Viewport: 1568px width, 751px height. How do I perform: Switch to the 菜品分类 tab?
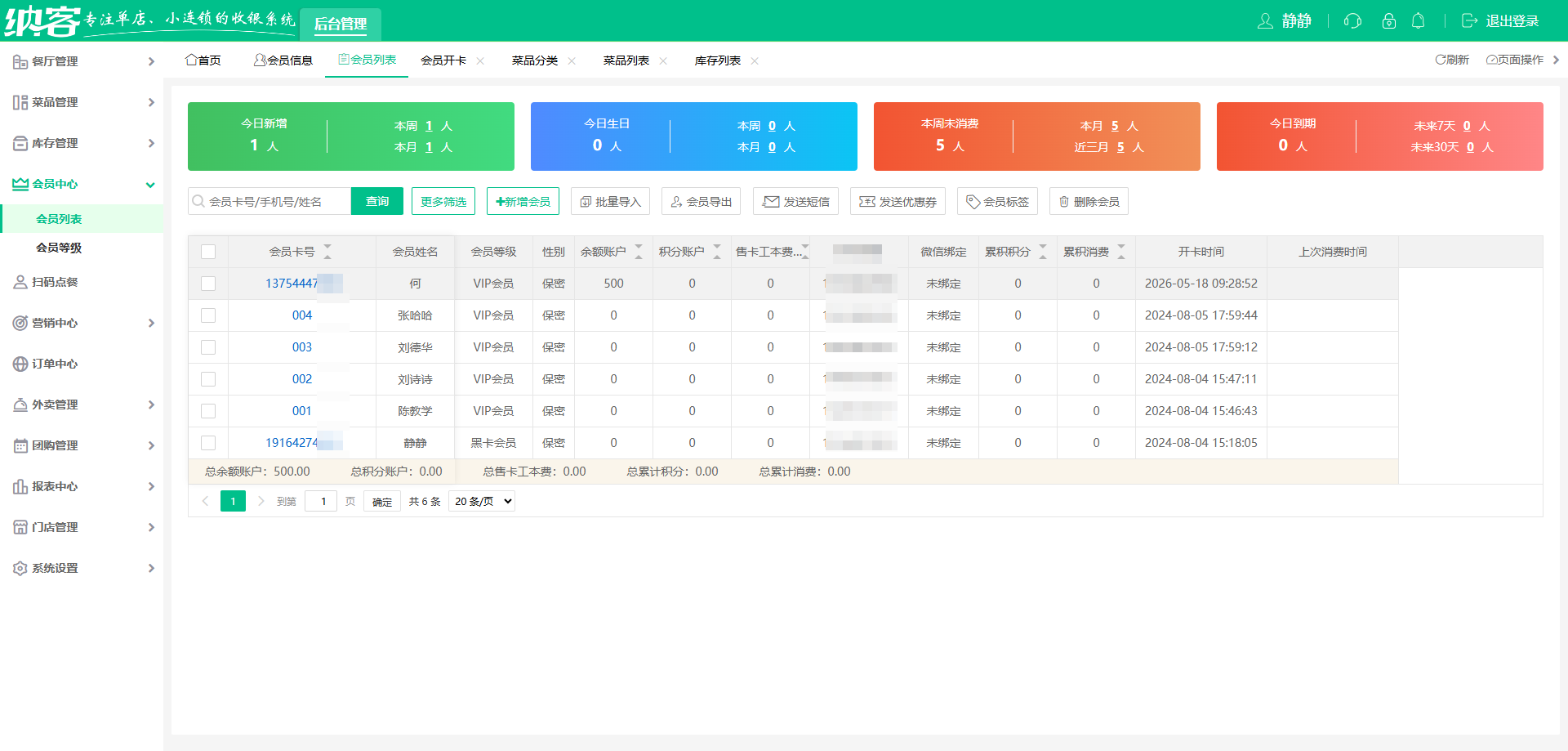(535, 60)
